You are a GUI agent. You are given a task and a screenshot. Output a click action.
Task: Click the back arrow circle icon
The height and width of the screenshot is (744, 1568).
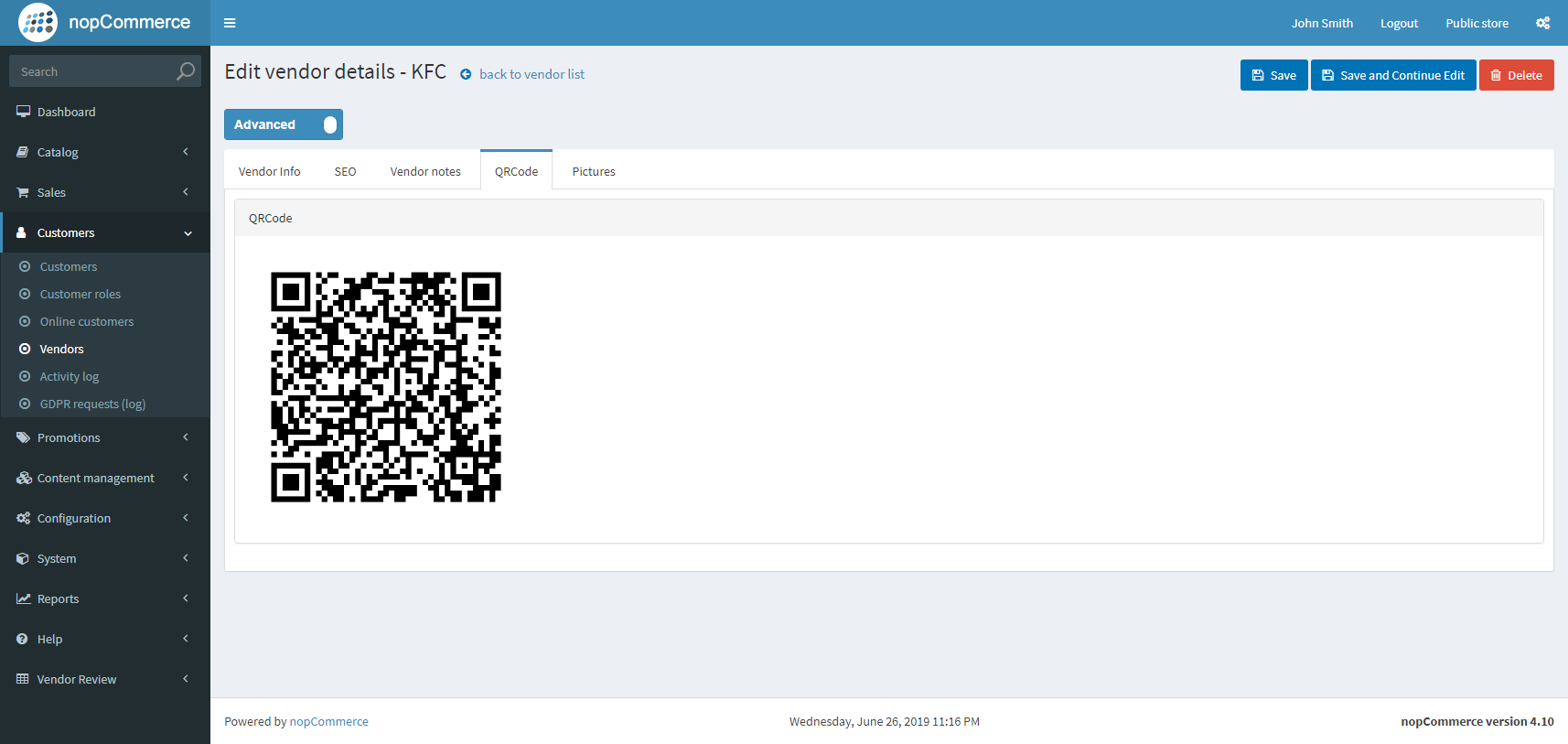pyautogui.click(x=466, y=74)
